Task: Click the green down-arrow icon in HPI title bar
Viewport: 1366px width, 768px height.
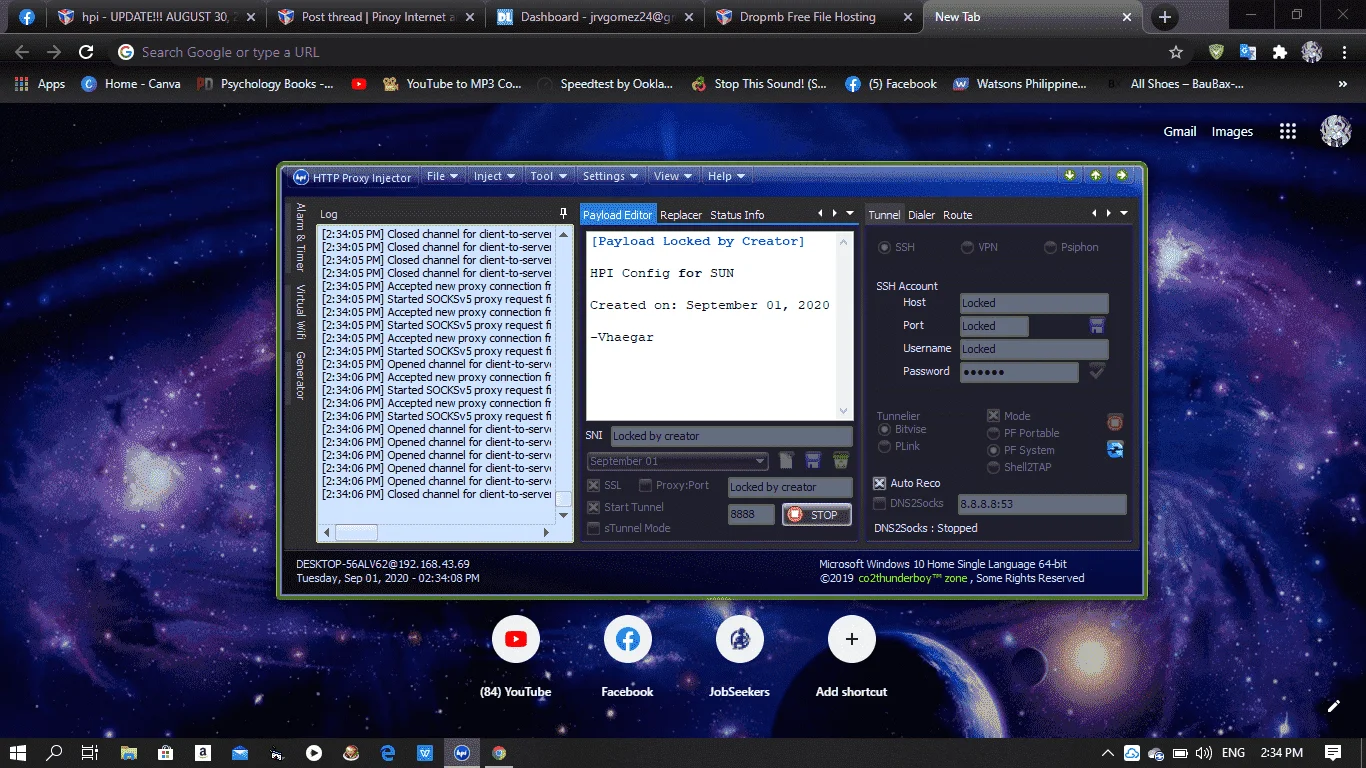Action: coord(1070,176)
